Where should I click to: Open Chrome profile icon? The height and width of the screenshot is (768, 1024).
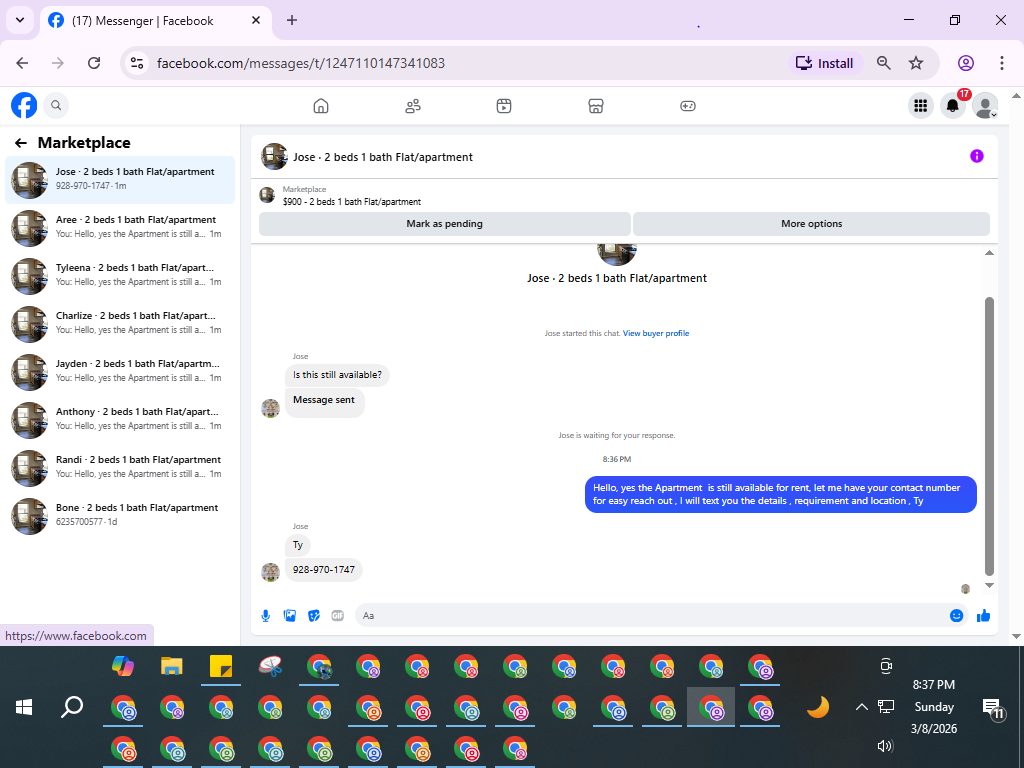click(x=966, y=63)
